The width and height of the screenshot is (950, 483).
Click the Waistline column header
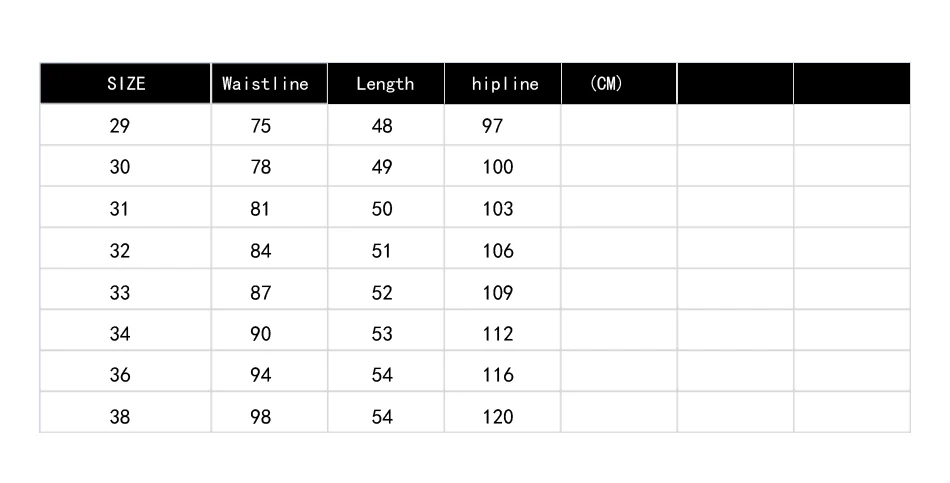265,84
